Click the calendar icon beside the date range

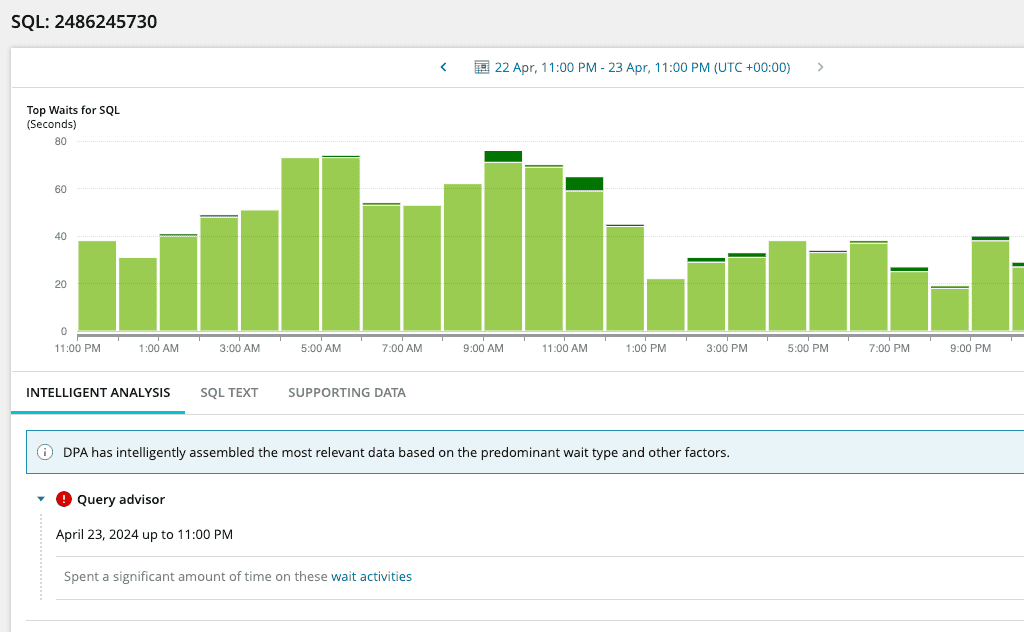pos(480,67)
